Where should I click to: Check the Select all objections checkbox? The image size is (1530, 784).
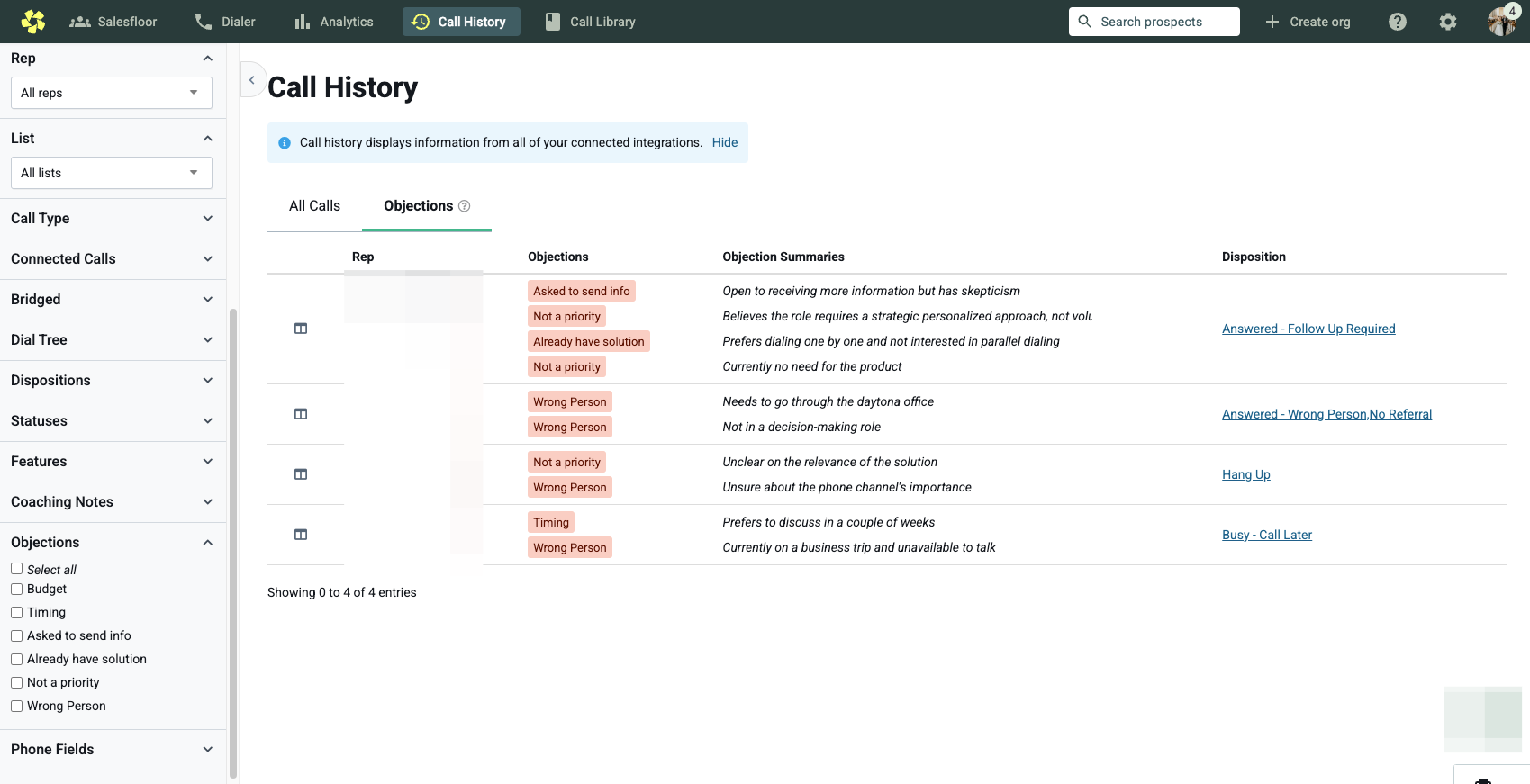pos(16,569)
